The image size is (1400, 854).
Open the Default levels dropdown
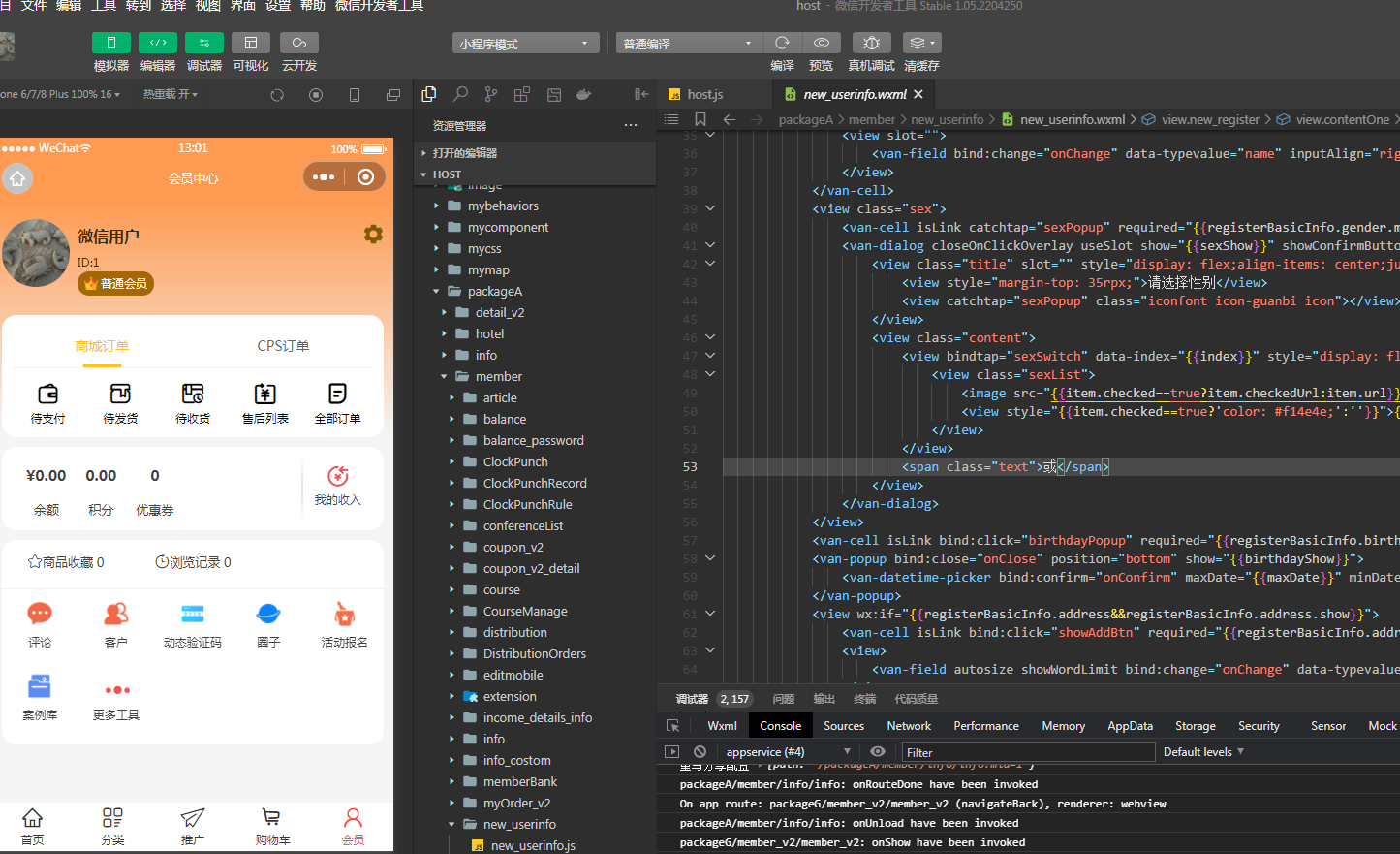coord(1203,751)
